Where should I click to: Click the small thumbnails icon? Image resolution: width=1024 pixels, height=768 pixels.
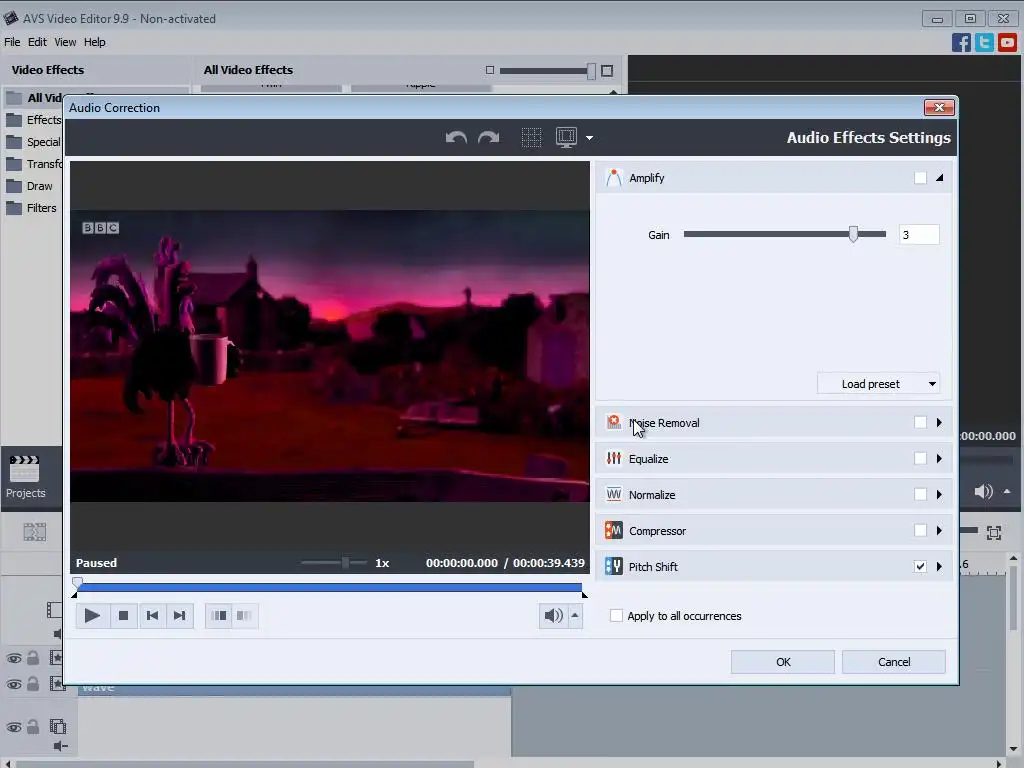[x=490, y=70]
